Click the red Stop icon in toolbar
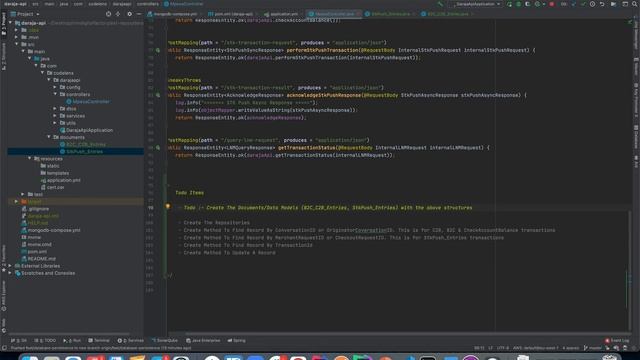Viewport: 640px width, 360px height. [552, 4]
